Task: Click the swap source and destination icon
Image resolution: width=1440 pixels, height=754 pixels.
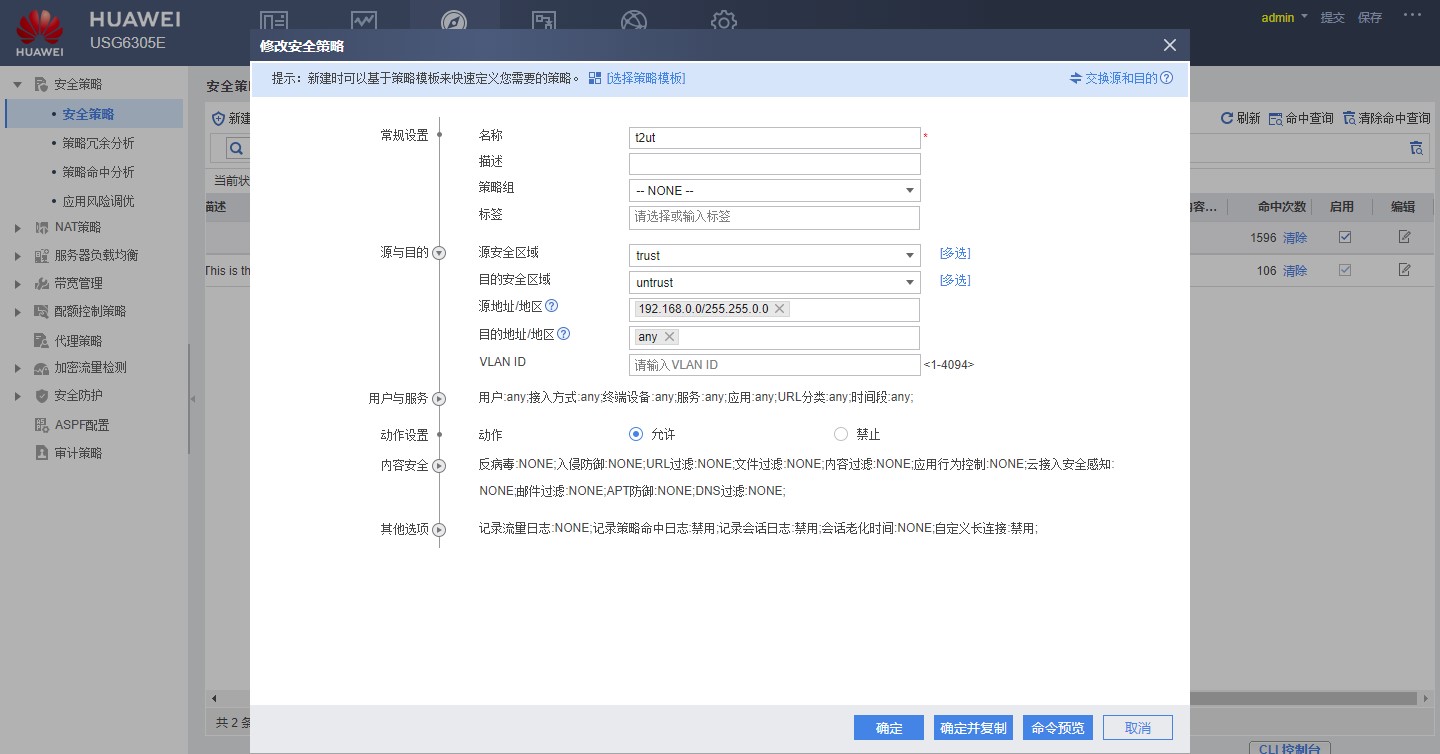Action: coord(1076,78)
